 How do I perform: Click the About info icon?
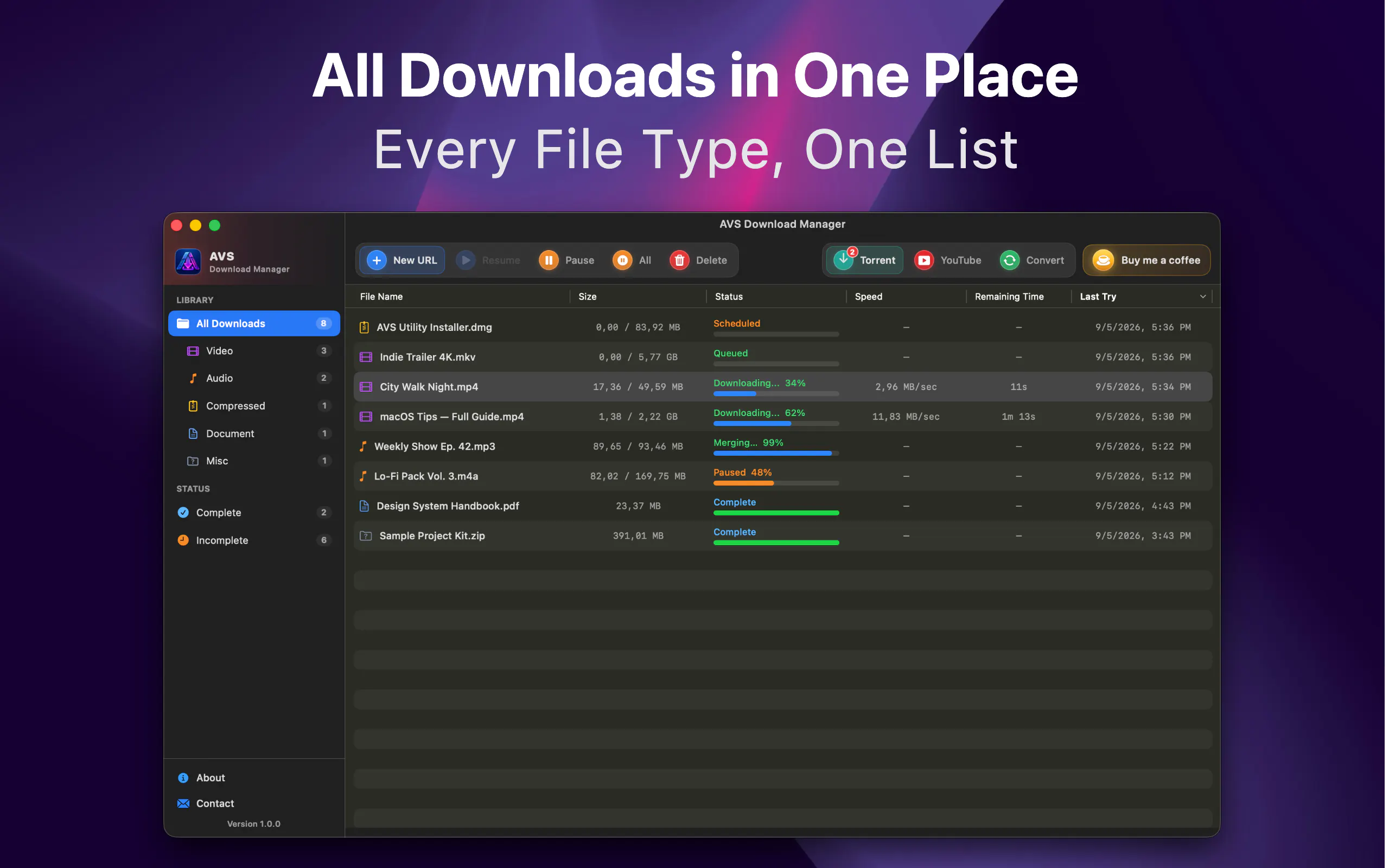pos(184,779)
